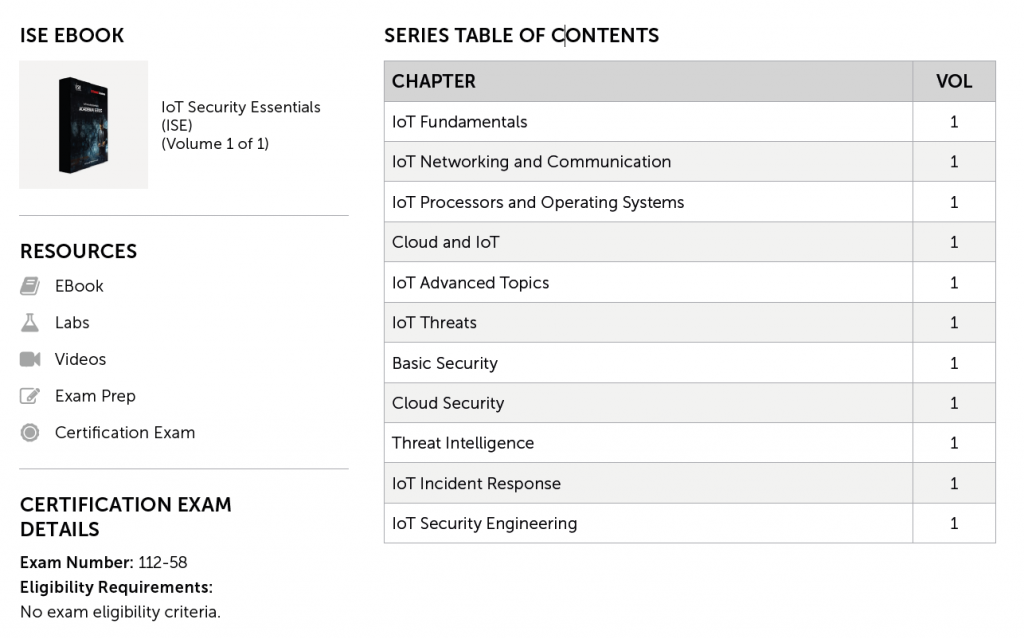This screenshot has height=639, width=1024.
Task: Click the Certification Exam circle icon
Action: 30,433
